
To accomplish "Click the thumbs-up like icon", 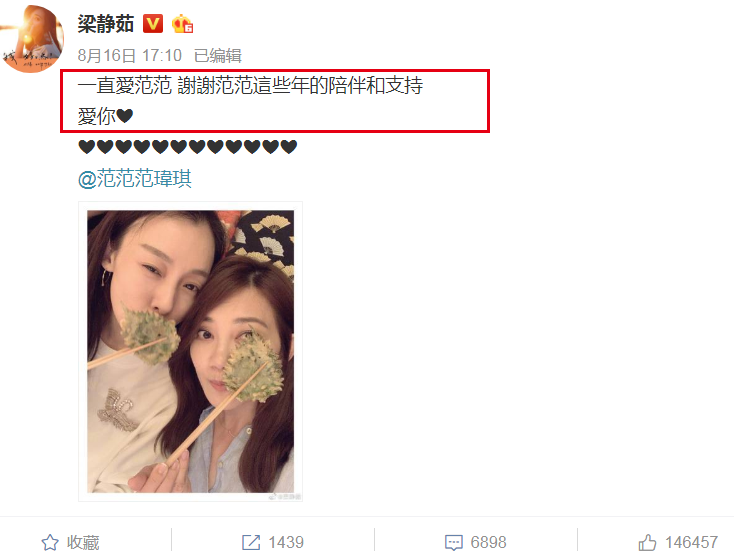I will coord(647,542).
